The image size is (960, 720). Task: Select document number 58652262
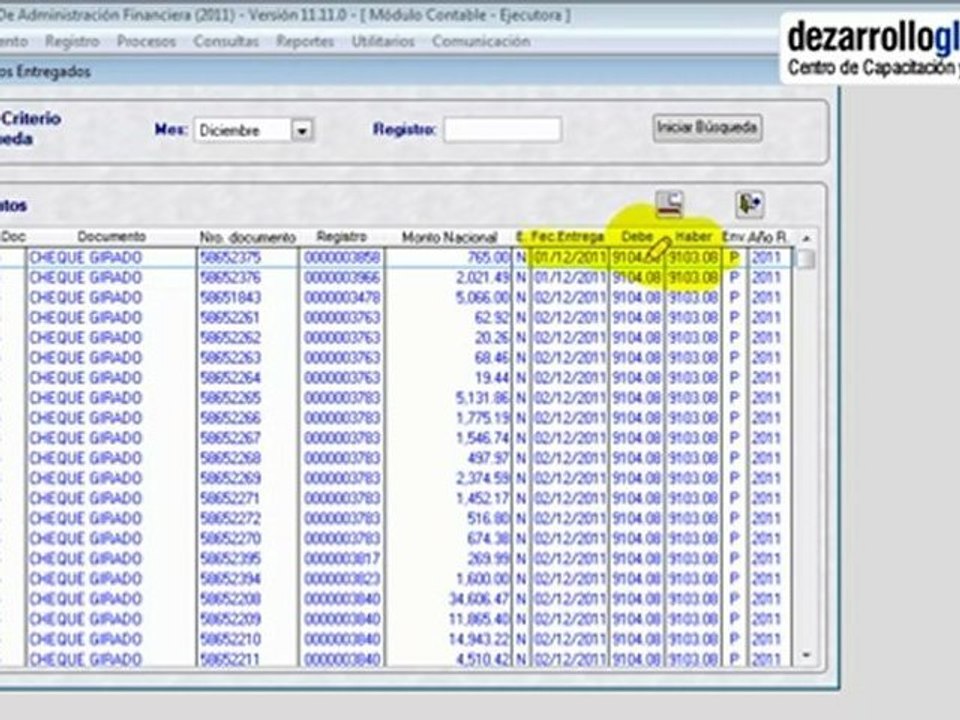230,338
